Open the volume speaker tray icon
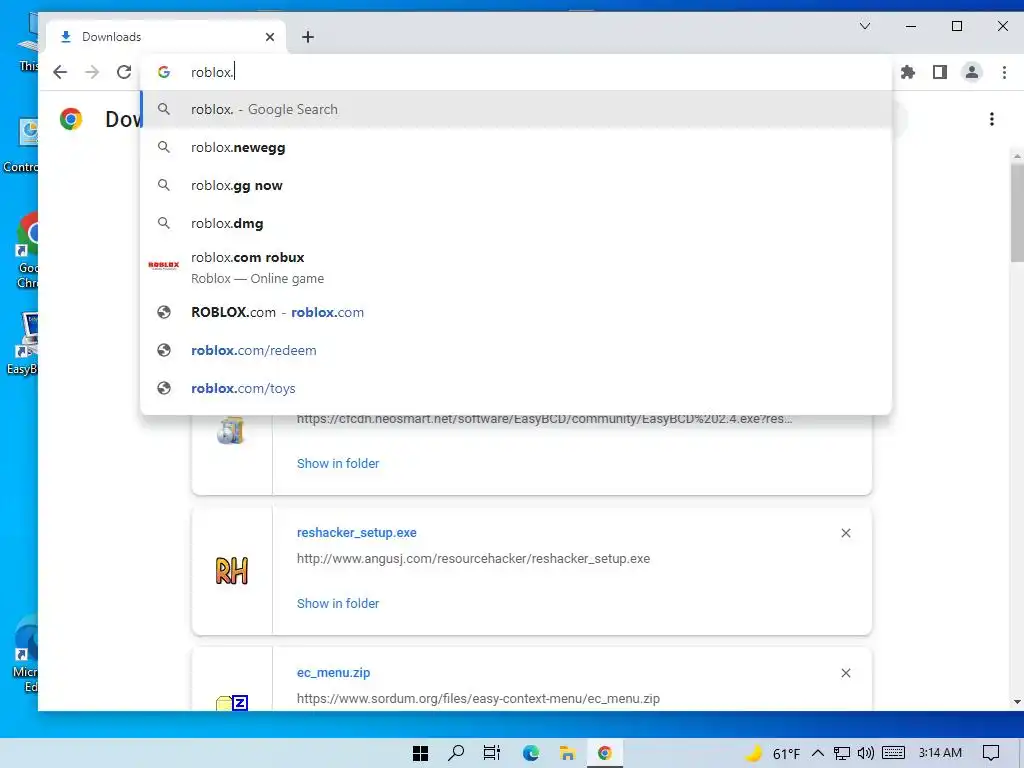This screenshot has width=1024, height=768. click(x=866, y=754)
